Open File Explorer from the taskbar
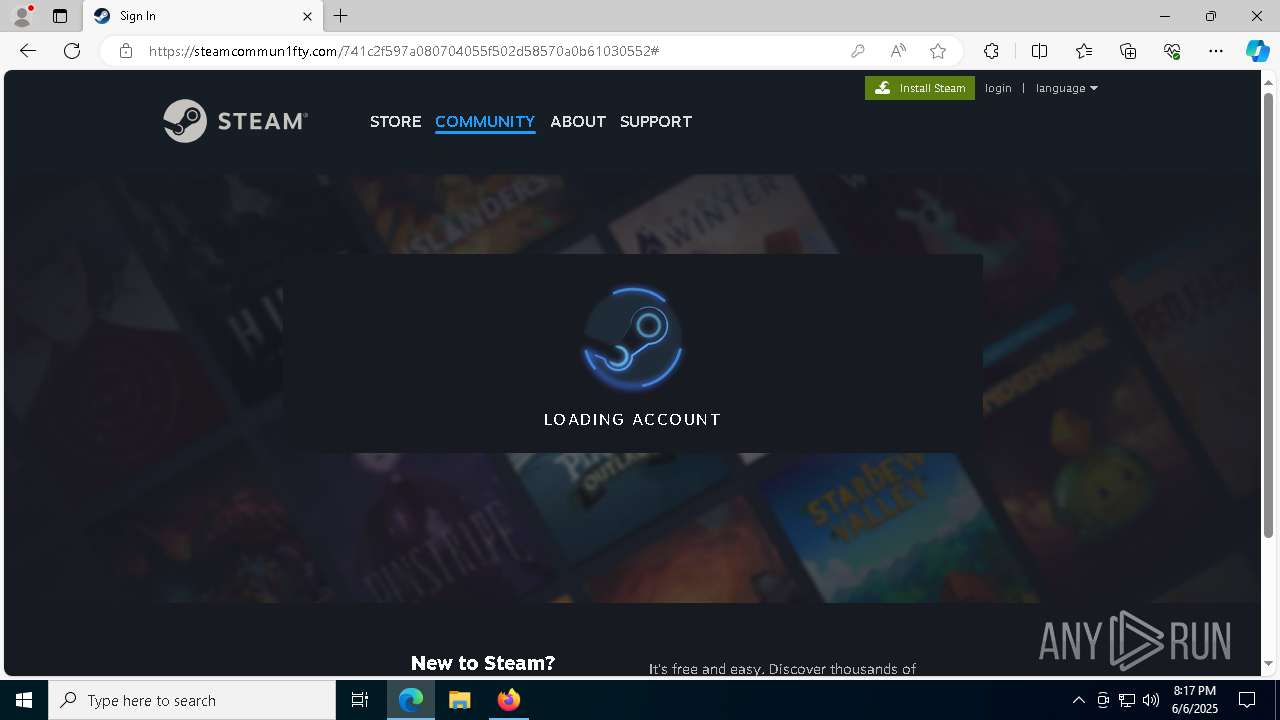The image size is (1280, 720). pyautogui.click(x=460, y=700)
